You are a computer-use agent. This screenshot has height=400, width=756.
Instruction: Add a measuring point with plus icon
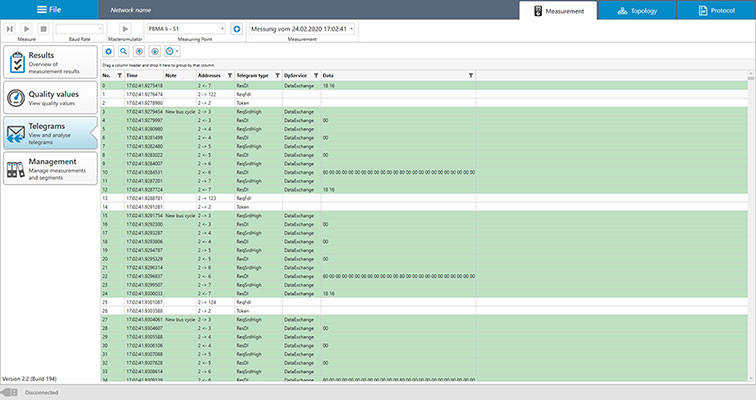point(236,29)
